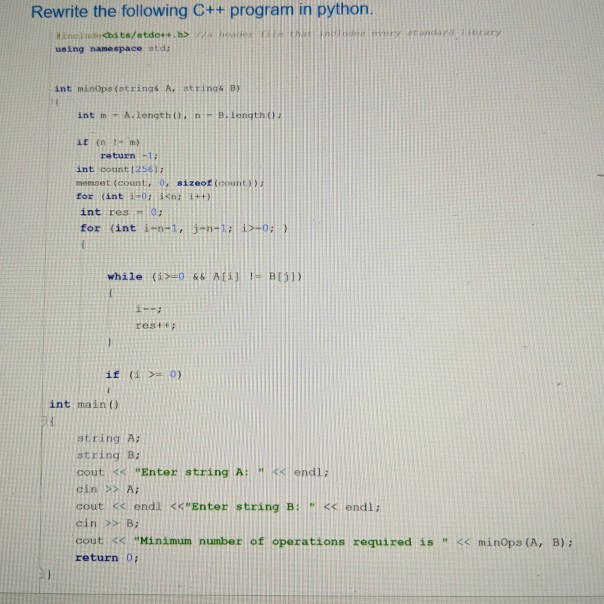The image size is (604, 604).
Task: Click the 'string A;' declaration
Action: click(108, 438)
